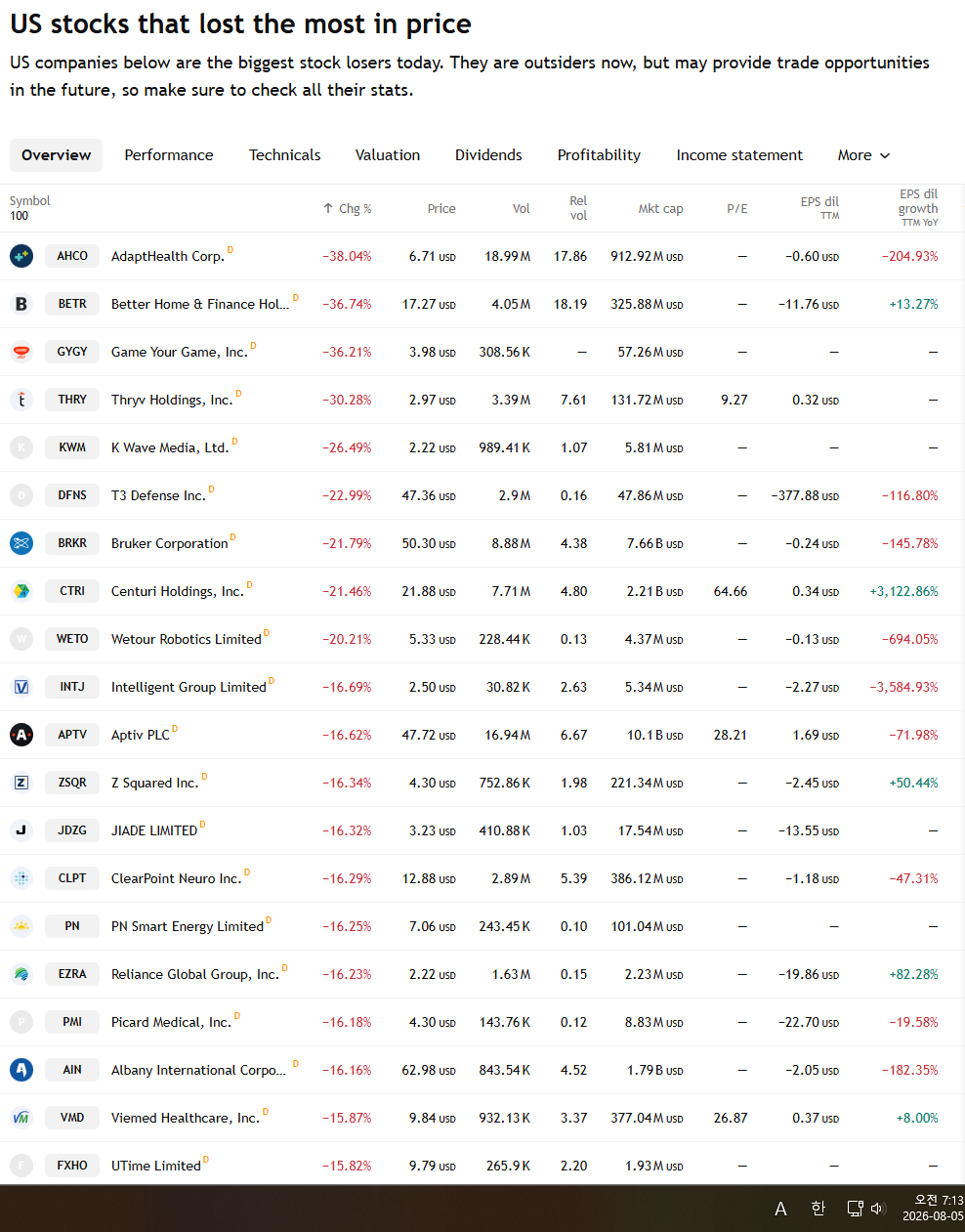The width and height of the screenshot is (965, 1232).
Task: Click the taskbar display/network icon
Action: [x=855, y=1209]
